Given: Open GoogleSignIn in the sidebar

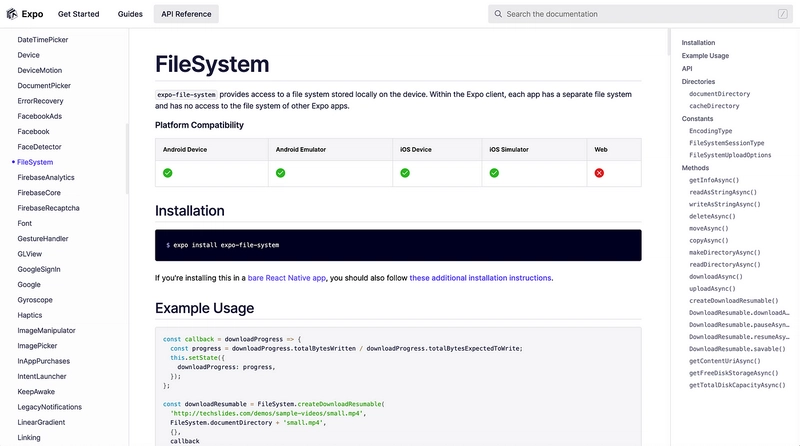Looking at the screenshot, I should pyautogui.click(x=39, y=269).
